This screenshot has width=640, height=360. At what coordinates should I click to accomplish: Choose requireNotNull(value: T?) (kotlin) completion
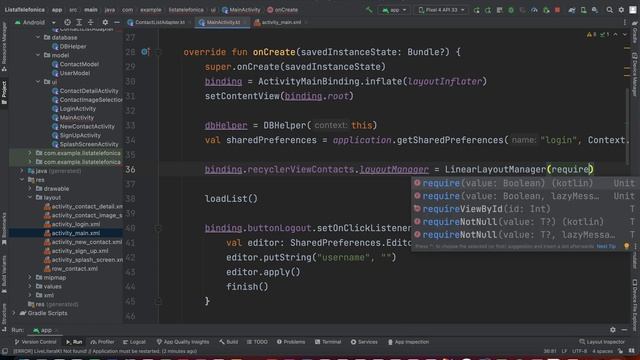coord(523,222)
